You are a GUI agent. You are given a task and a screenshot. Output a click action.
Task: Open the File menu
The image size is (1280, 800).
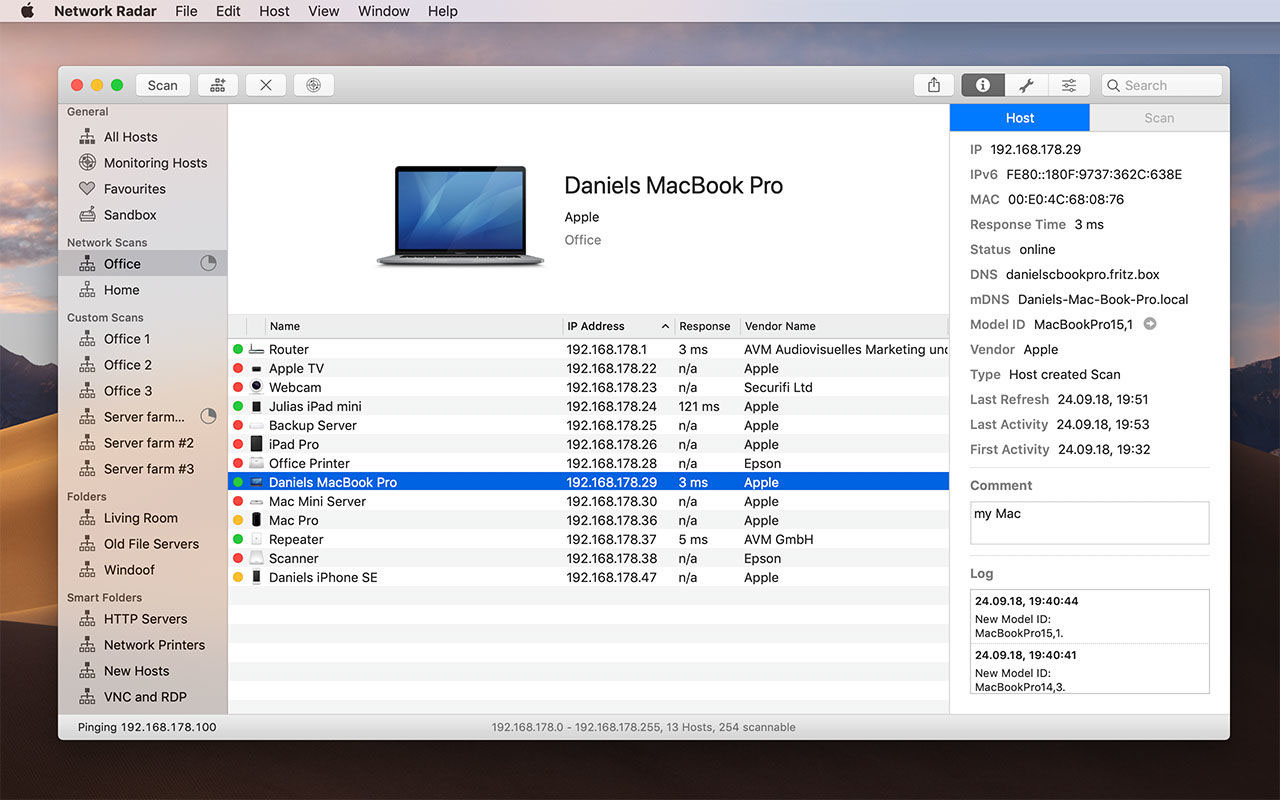click(186, 11)
